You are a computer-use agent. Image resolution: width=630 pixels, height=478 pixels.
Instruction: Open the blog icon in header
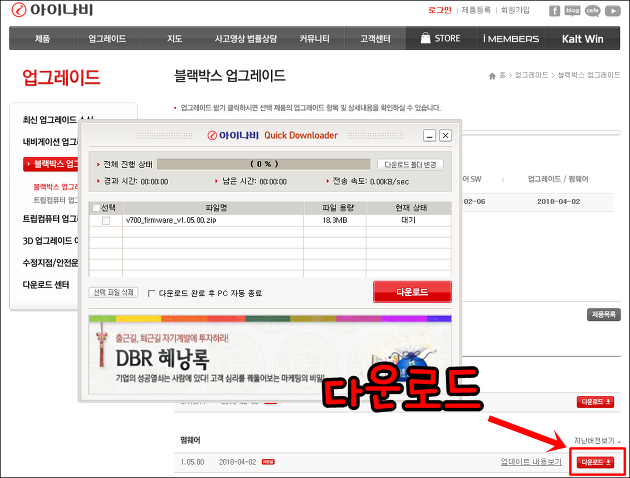tap(572, 11)
